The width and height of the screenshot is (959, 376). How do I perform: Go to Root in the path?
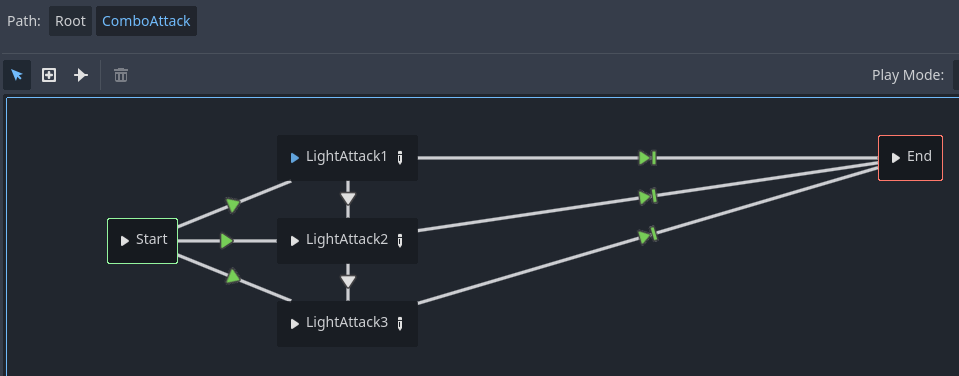tap(70, 21)
